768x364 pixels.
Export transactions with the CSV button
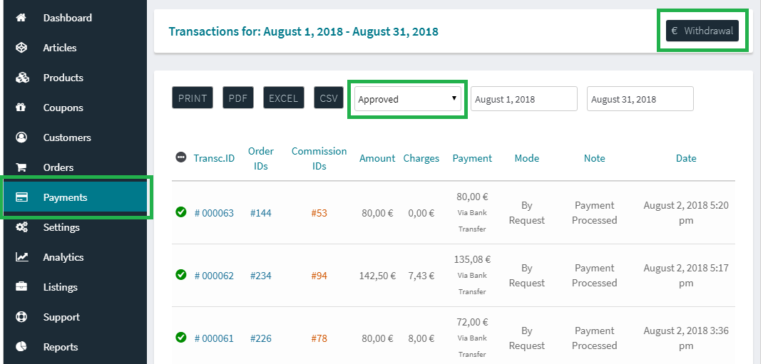pyautogui.click(x=329, y=98)
